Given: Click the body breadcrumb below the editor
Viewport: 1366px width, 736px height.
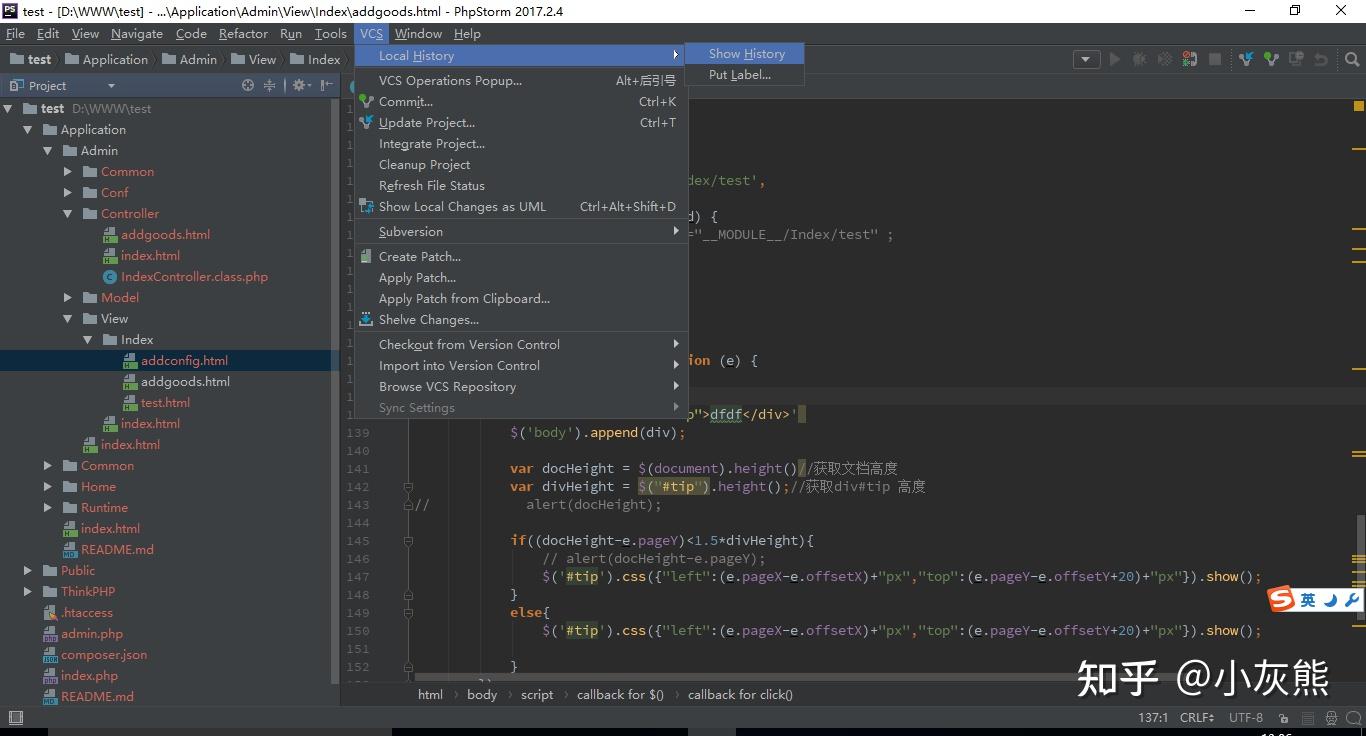Looking at the screenshot, I should [482, 694].
